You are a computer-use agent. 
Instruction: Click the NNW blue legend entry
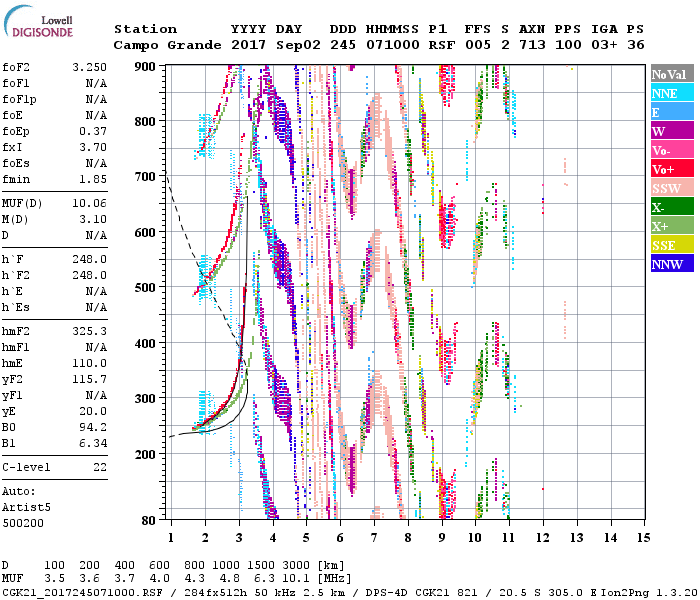(668, 265)
